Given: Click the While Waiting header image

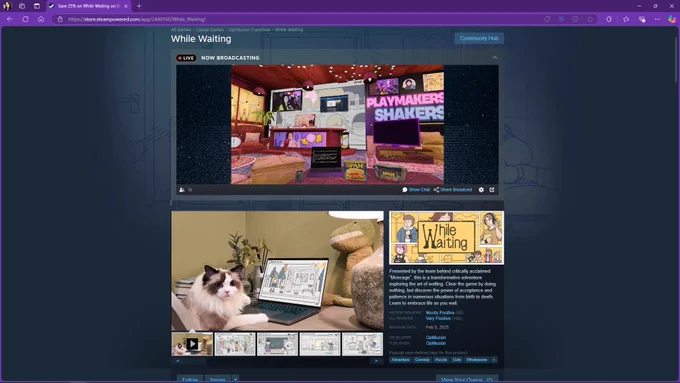Looking at the screenshot, I should [x=446, y=238].
